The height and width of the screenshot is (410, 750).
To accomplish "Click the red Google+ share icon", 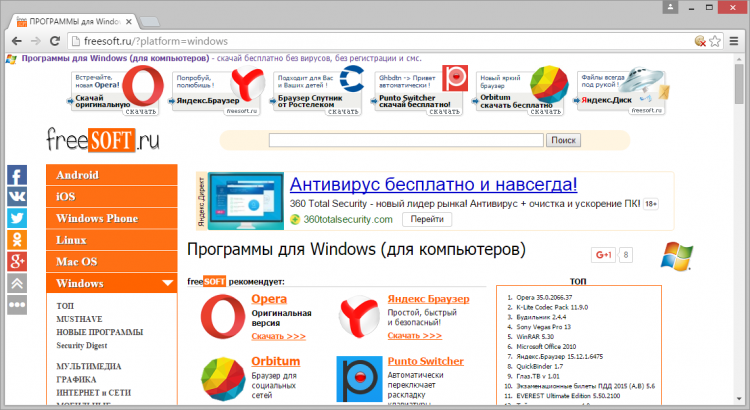I will [x=17, y=261].
